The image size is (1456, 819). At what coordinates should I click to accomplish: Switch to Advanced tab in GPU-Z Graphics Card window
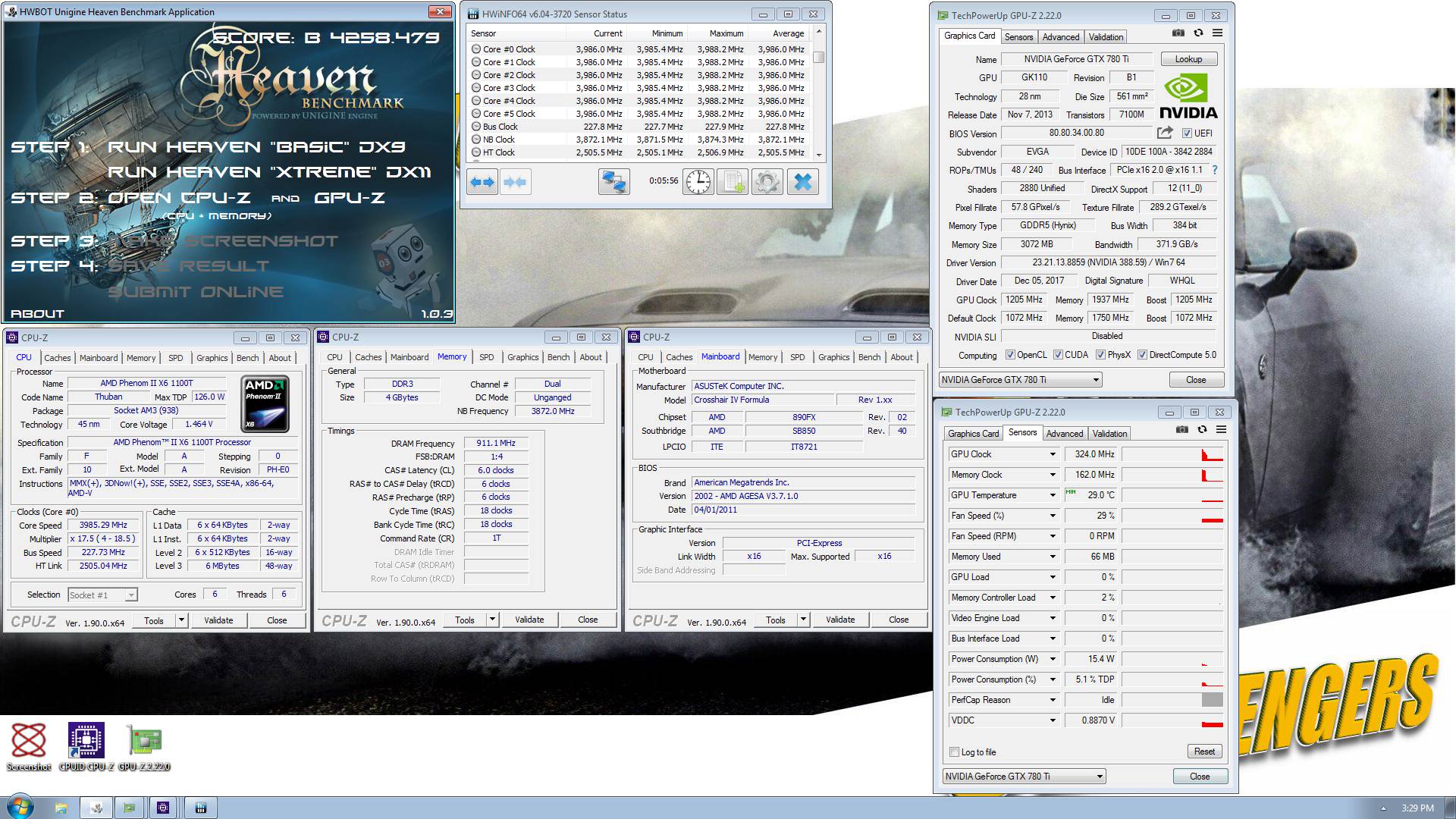[x=1060, y=37]
